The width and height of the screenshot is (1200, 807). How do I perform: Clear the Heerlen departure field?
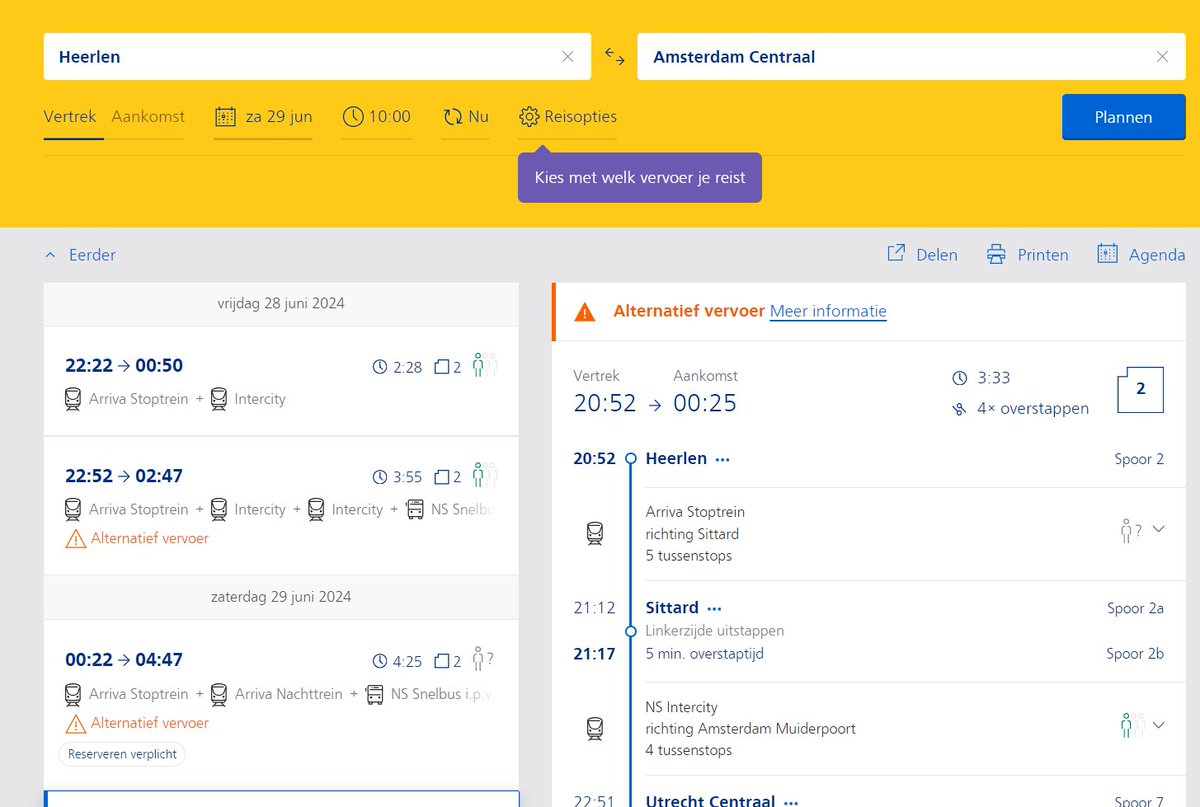[568, 57]
